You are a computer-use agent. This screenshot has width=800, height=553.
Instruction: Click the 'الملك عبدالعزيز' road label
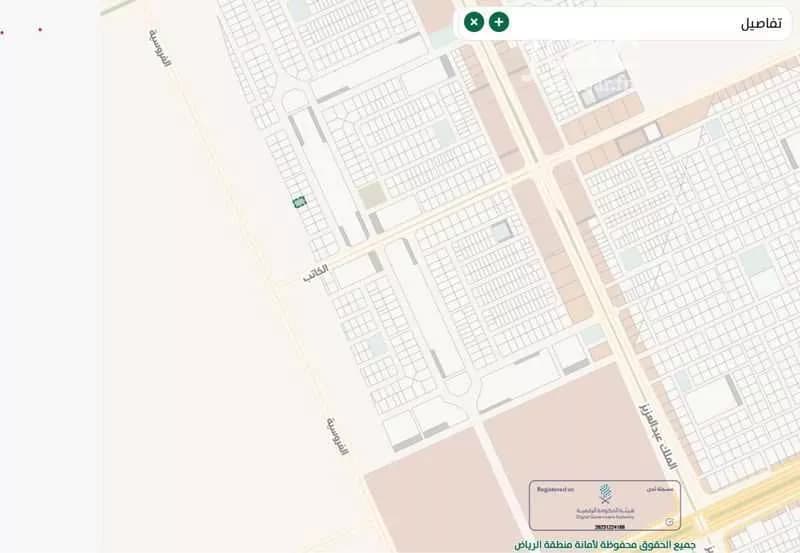(x=659, y=437)
